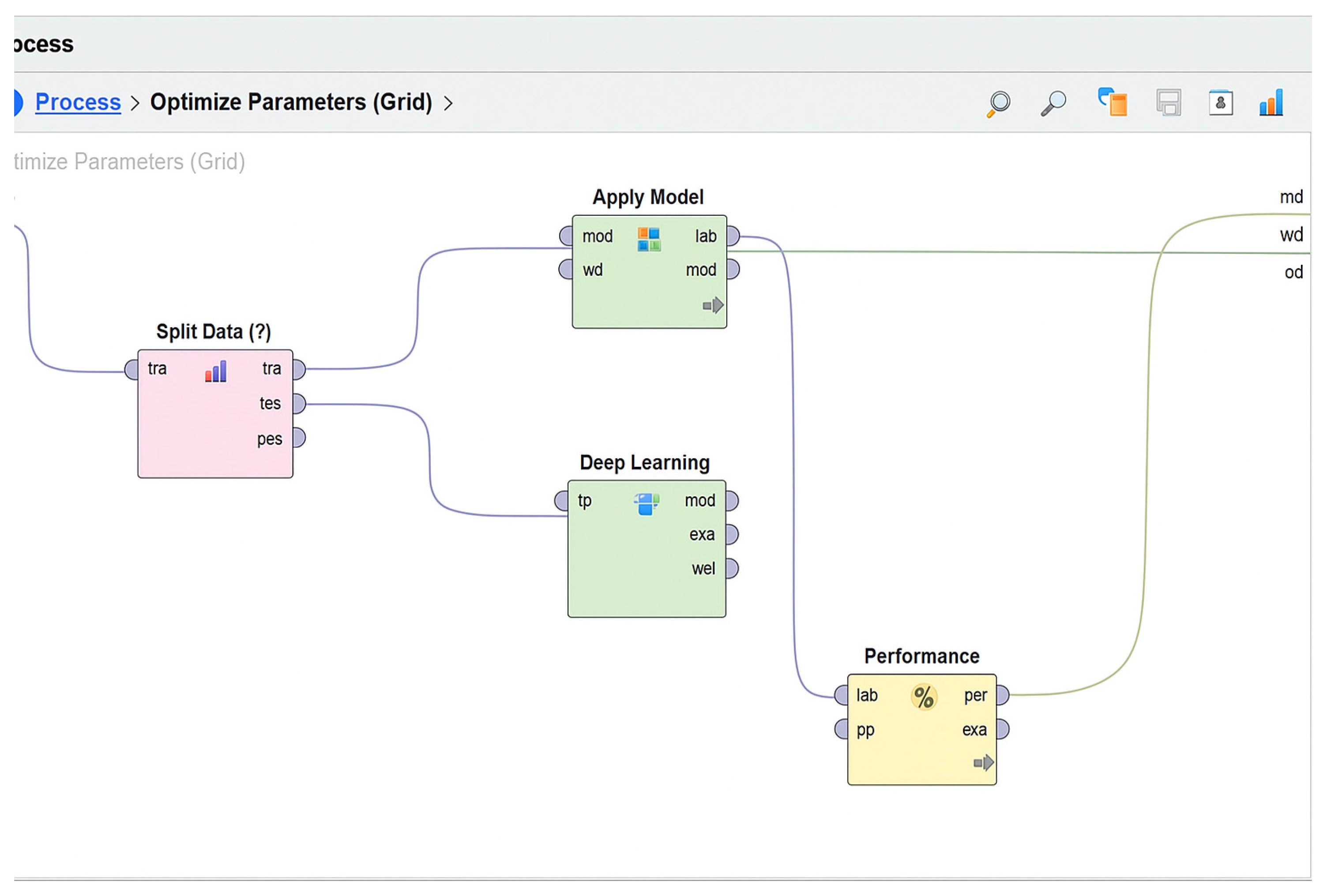Click the bar chart icon in toolbar
The height and width of the screenshot is (896, 1327).
click(1271, 103)
